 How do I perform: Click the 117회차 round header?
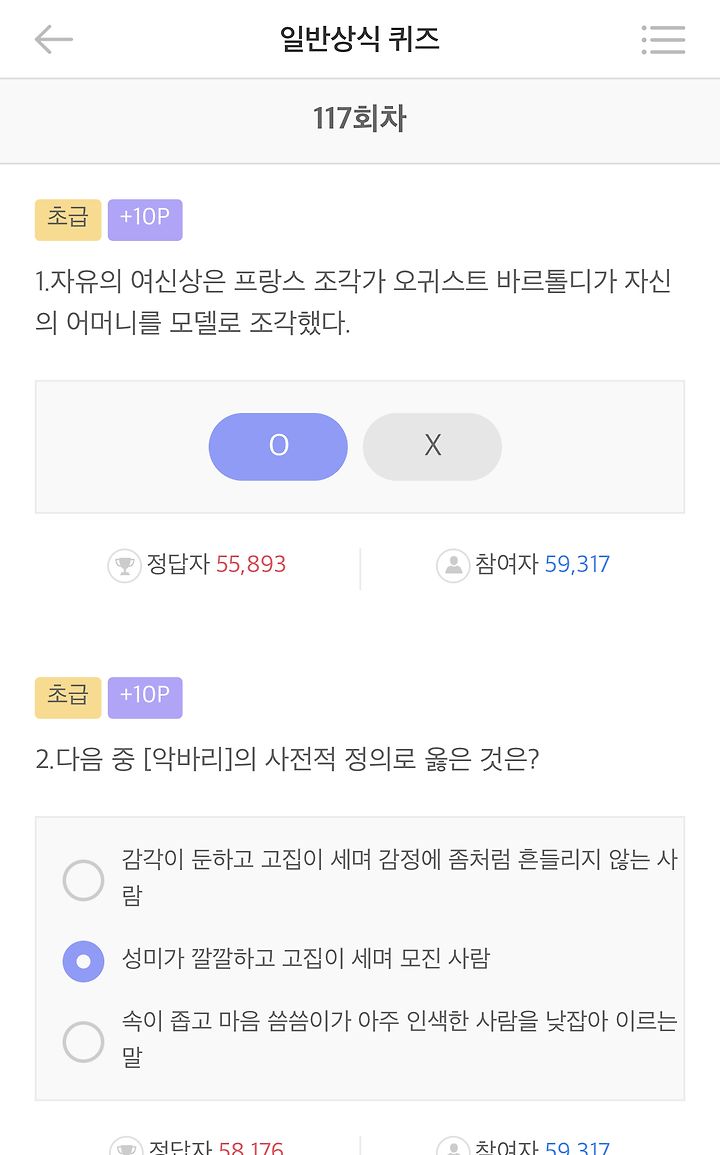360,120
